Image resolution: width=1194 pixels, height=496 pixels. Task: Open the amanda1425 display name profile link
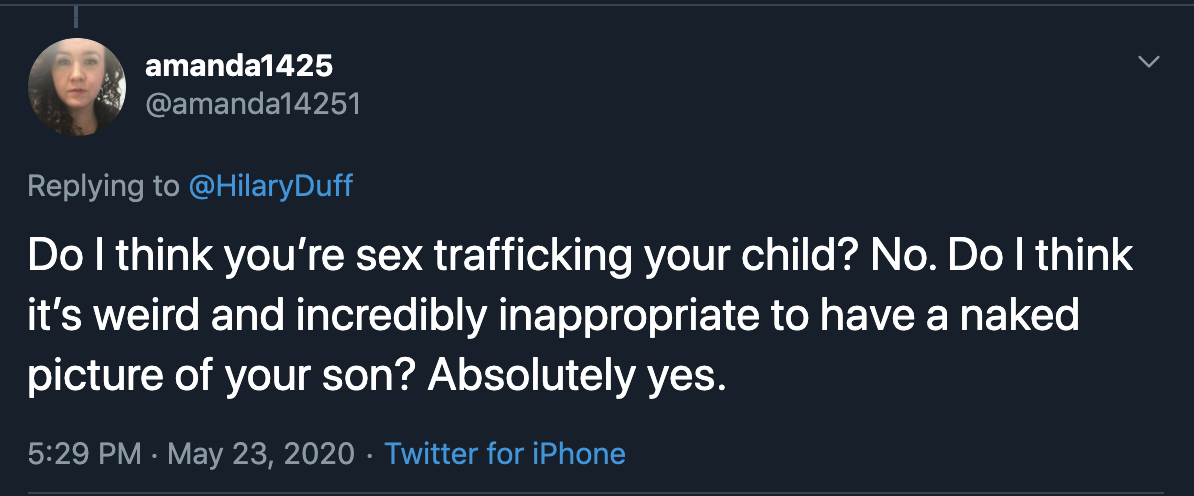[x=239, y=66]
